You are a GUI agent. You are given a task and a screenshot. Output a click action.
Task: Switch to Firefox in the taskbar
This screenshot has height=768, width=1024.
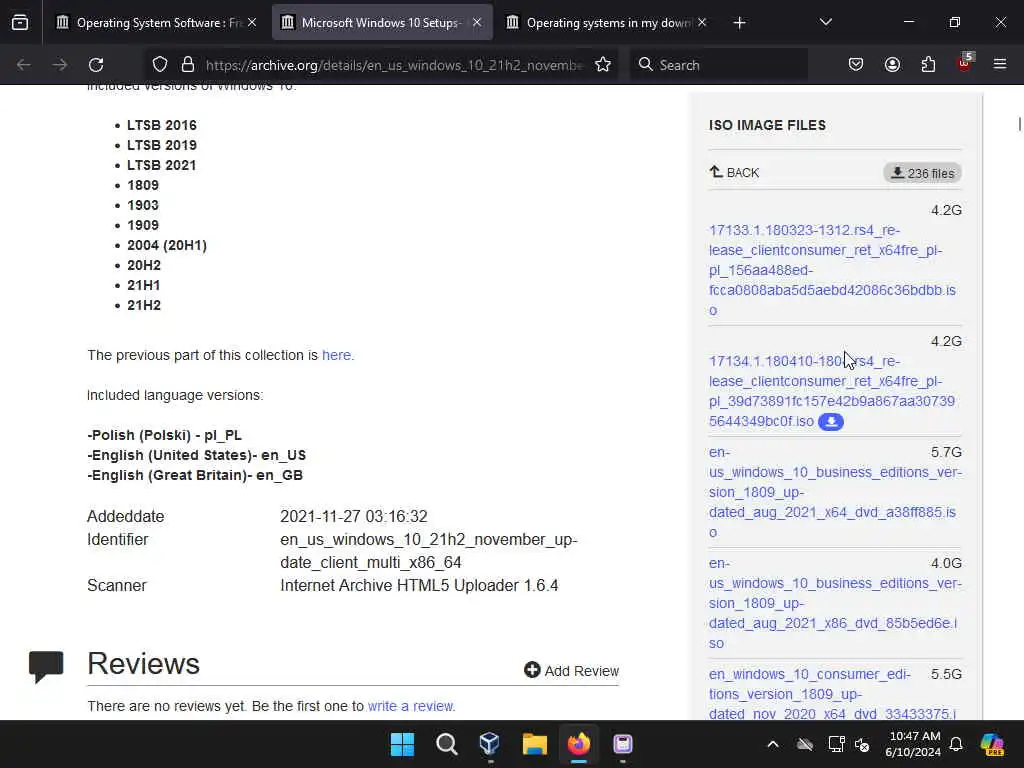coord(579,744)
